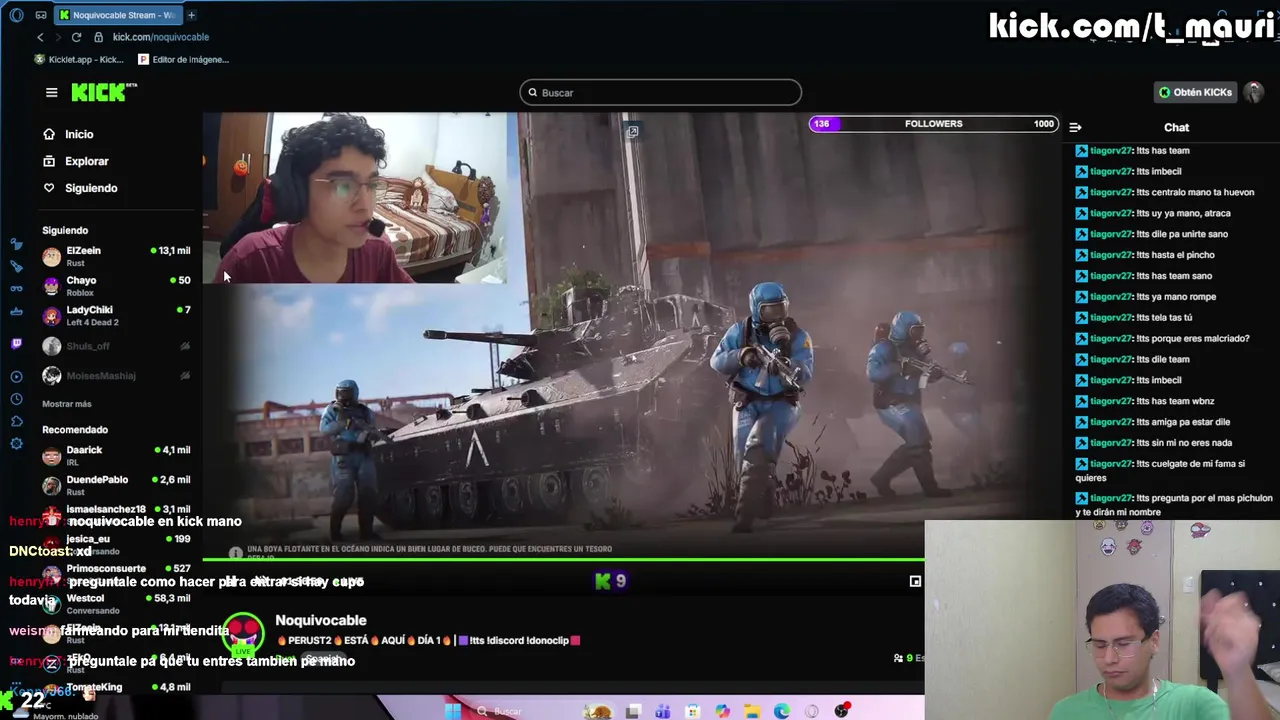
Task: Click the Spanish language tag
Action: 322,659
